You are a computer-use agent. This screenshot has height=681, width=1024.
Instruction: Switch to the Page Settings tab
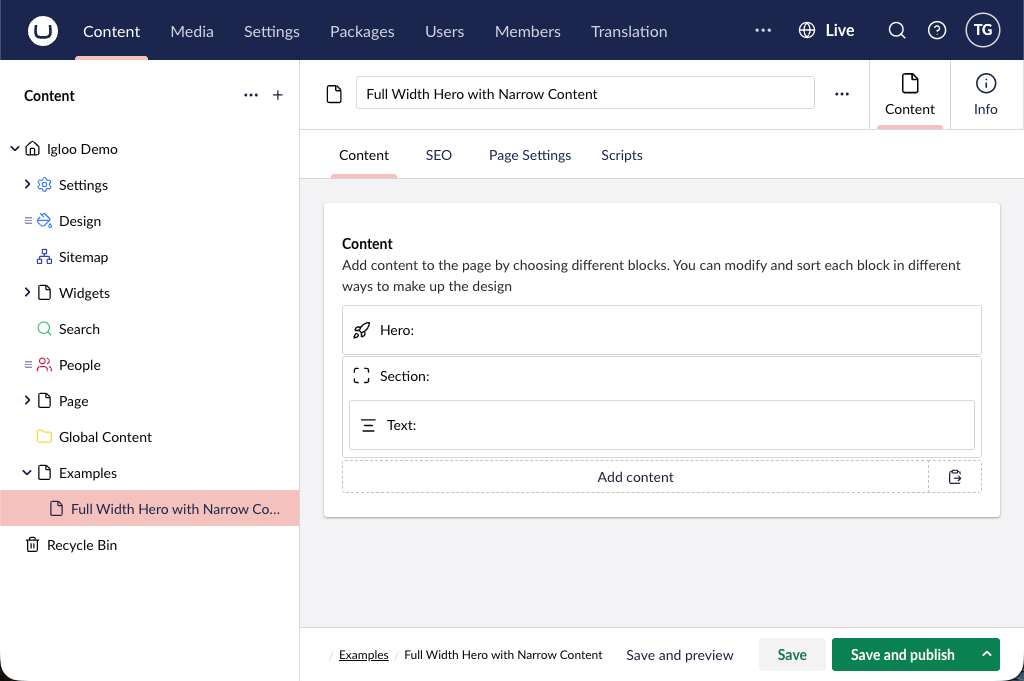click(530, 155)
